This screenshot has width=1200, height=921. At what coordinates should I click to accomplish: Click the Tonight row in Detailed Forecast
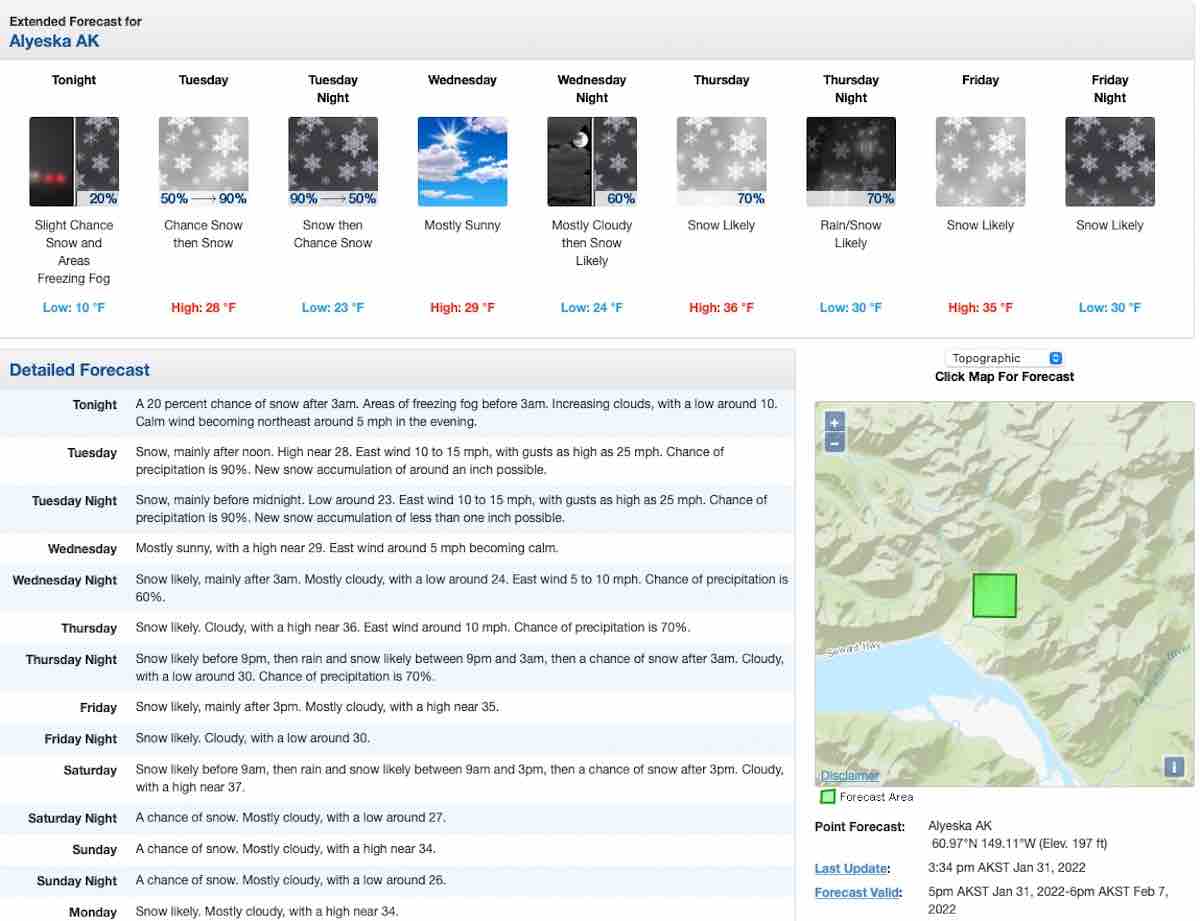(x=398, y=413)
